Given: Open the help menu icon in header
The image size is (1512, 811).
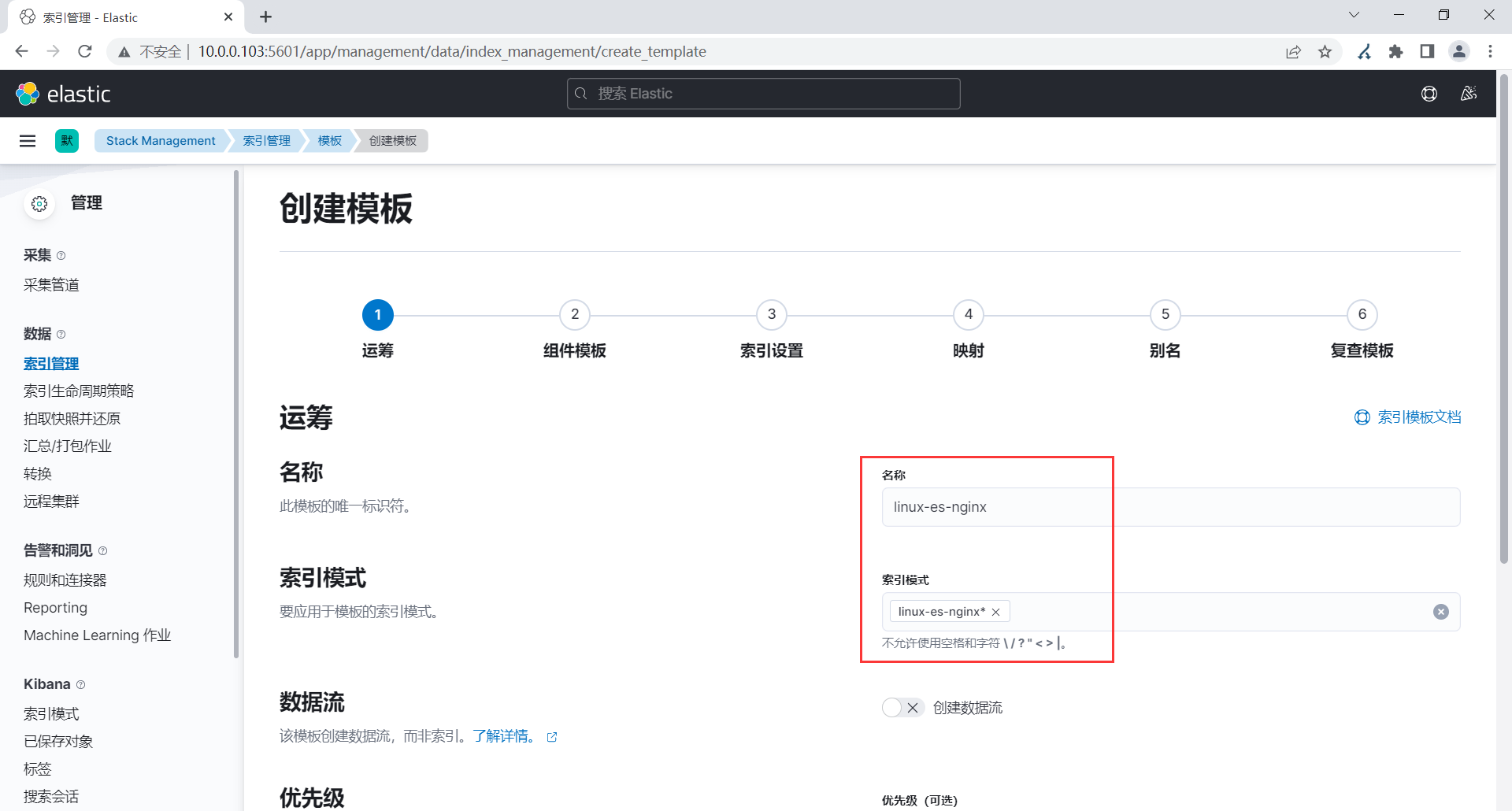Looking at the screenshot, I should pyautogui.click(x=1429, y=94).
